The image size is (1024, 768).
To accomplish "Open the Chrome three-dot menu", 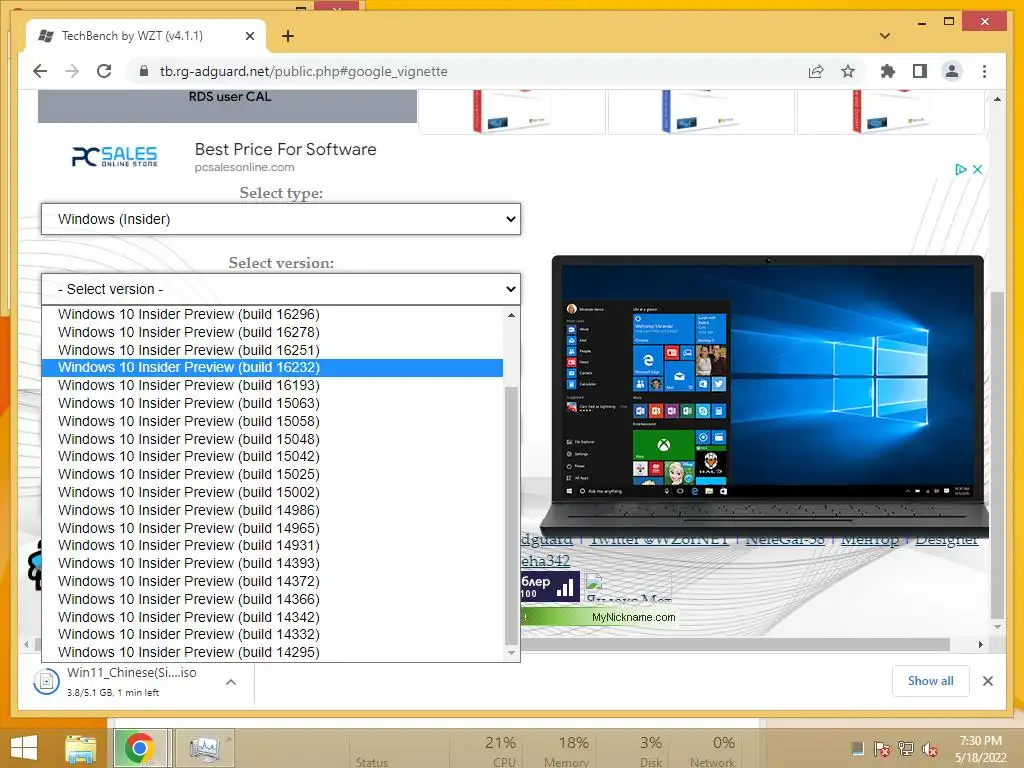I will [984, 71].
